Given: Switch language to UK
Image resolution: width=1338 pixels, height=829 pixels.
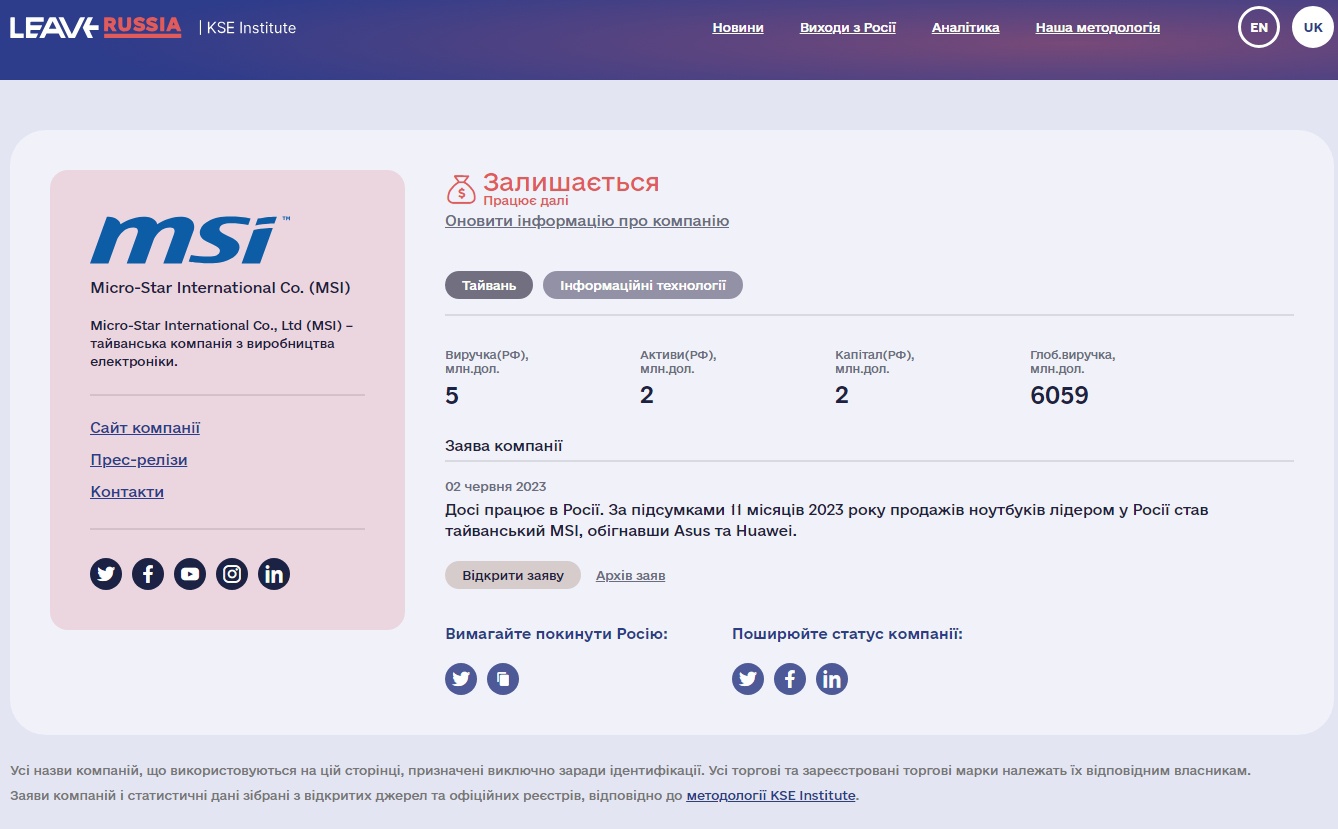Looking at the screenshot, I should (1313, 27).
